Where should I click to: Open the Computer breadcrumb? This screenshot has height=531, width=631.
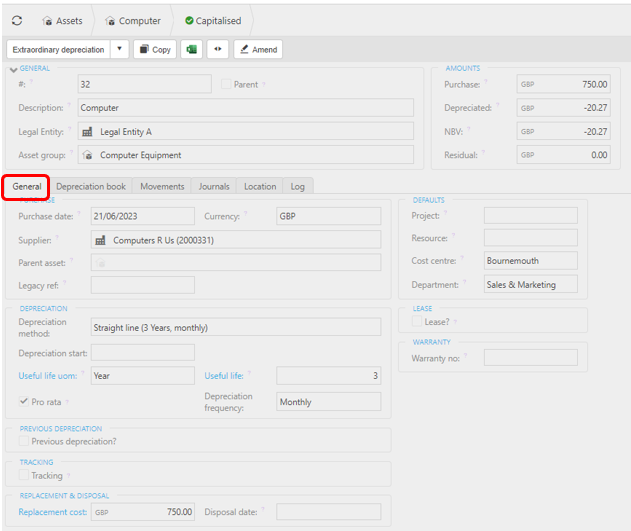[133, 21]
